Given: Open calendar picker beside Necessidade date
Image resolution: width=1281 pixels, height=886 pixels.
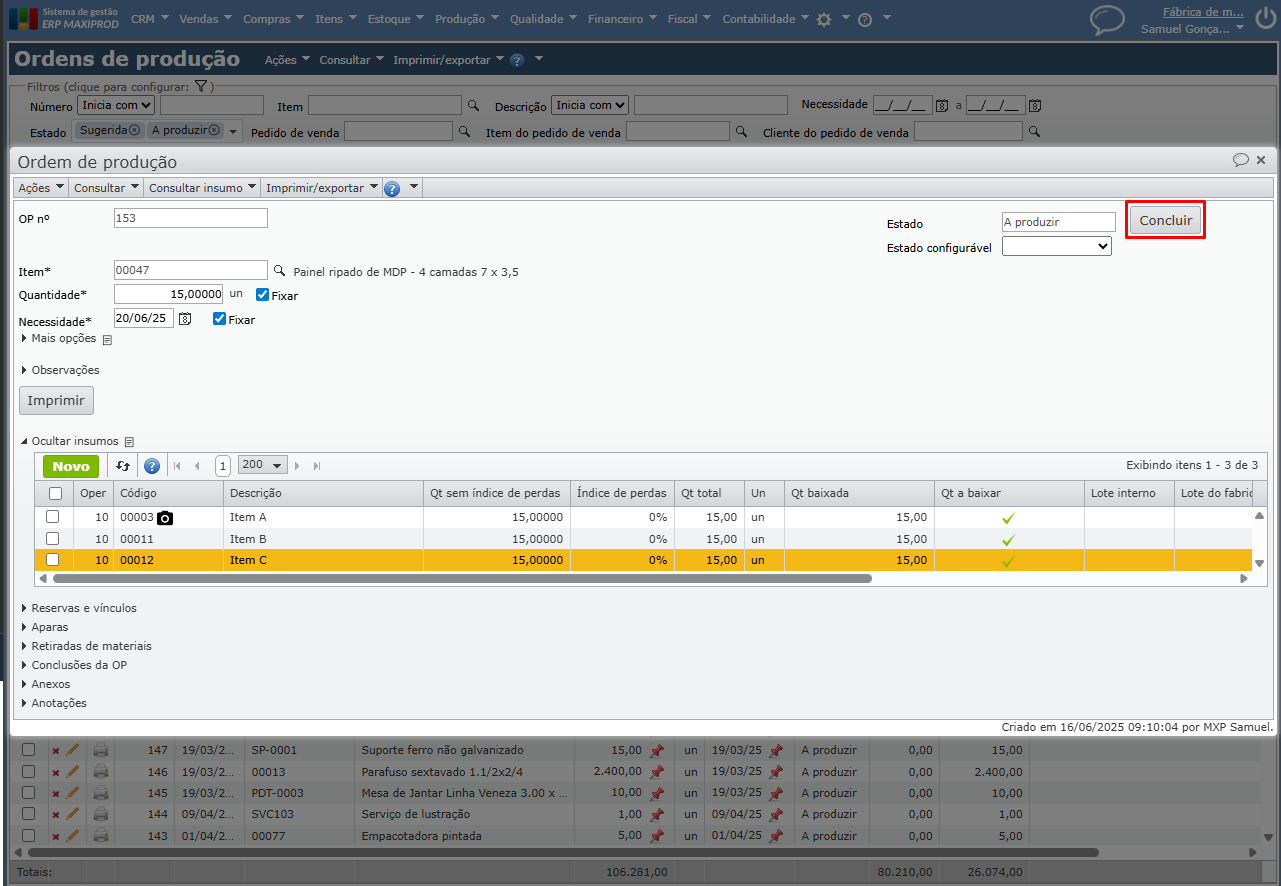Looking at the screenshot, I should (x=184, y=318).
